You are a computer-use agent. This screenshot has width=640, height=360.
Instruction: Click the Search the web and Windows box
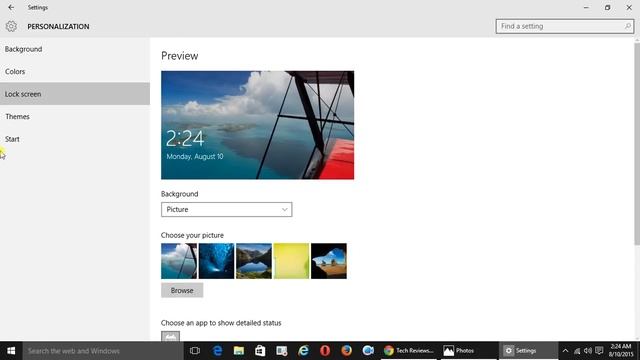tap(103, 351)
